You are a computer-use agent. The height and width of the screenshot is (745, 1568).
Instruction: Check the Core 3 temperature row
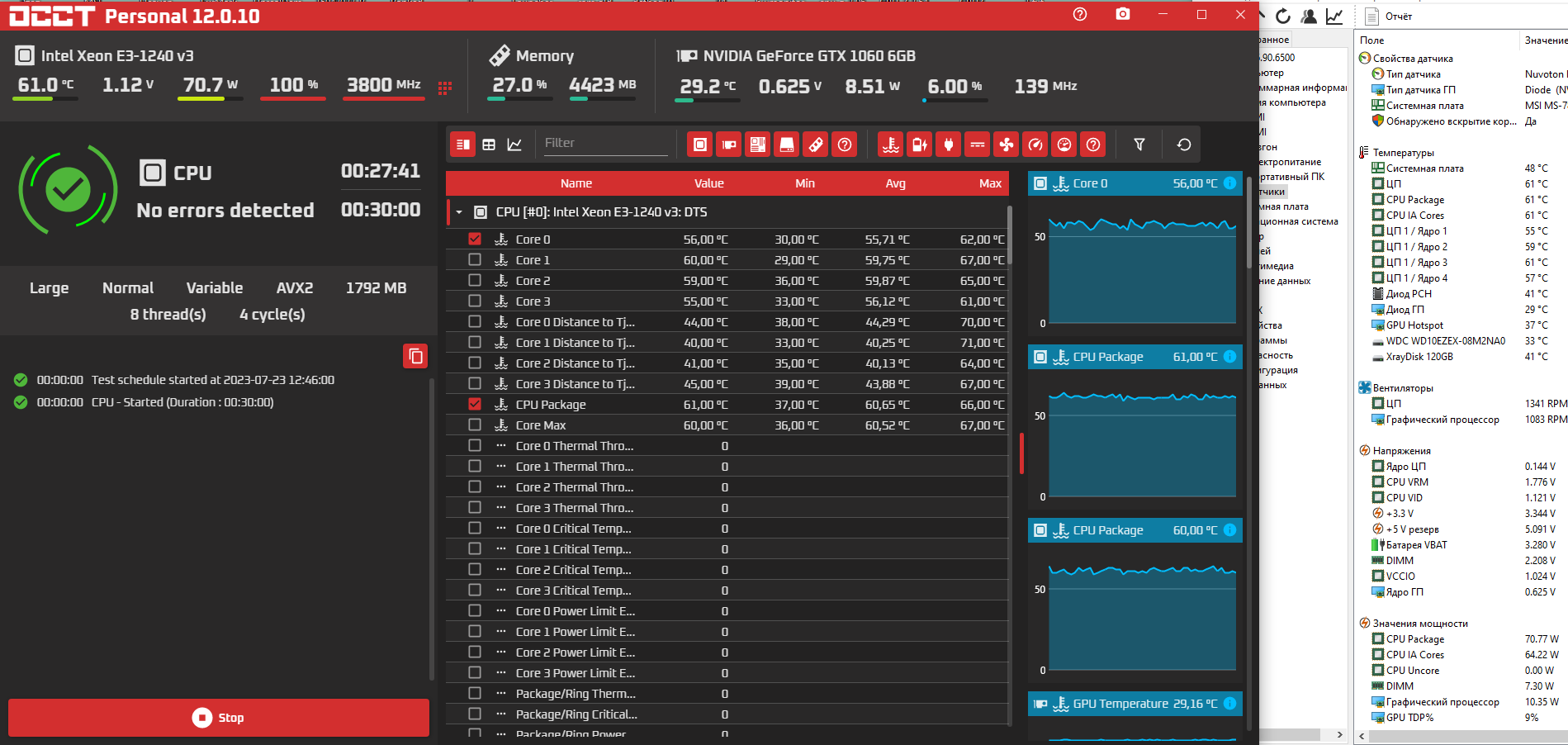tap(475, 301)
